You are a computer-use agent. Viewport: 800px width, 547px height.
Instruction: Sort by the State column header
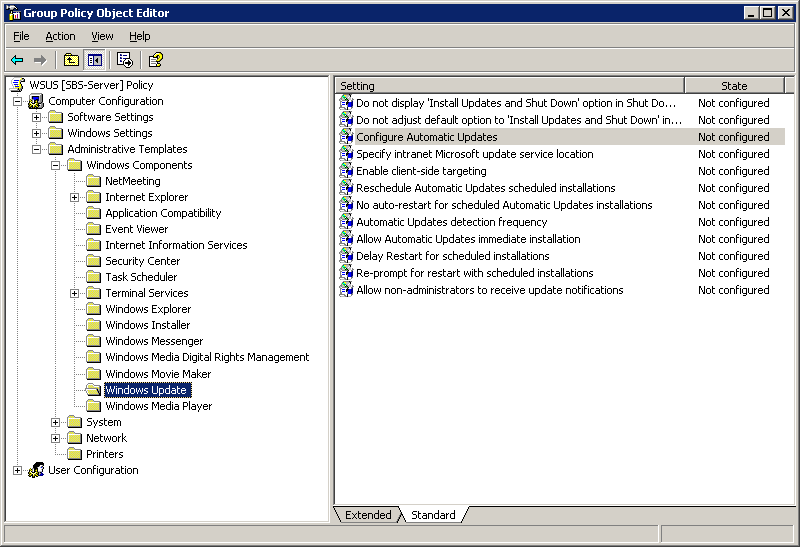click(734, 86)
